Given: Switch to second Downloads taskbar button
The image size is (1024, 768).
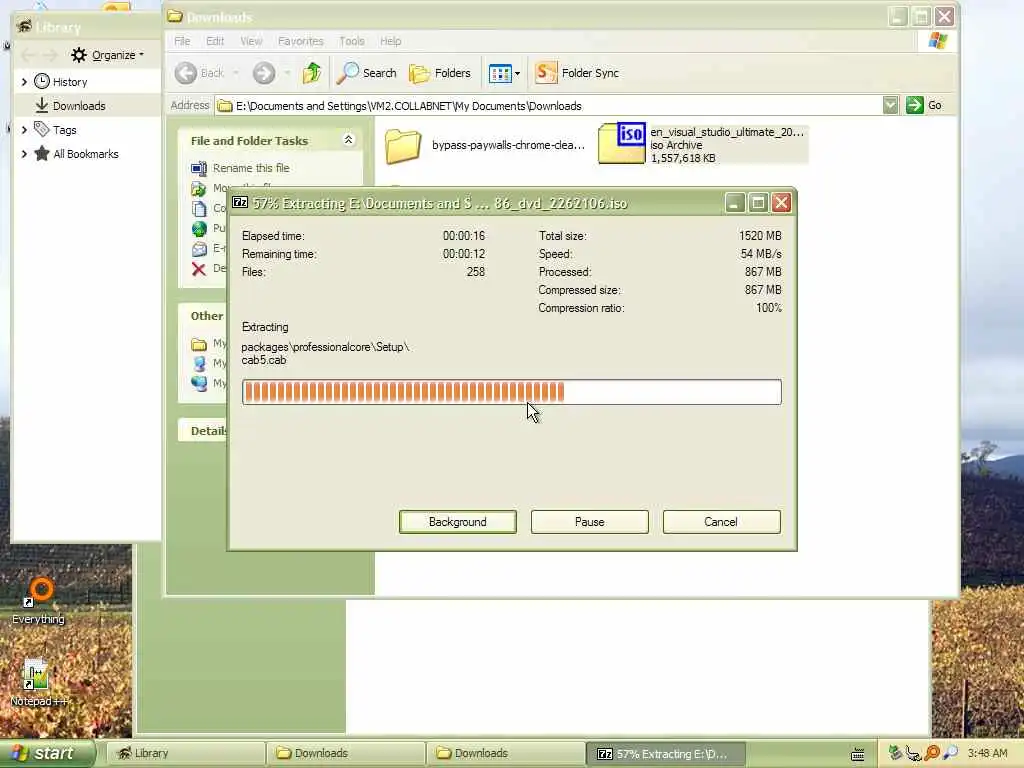Looking at the screenshot, I should 506,753.
